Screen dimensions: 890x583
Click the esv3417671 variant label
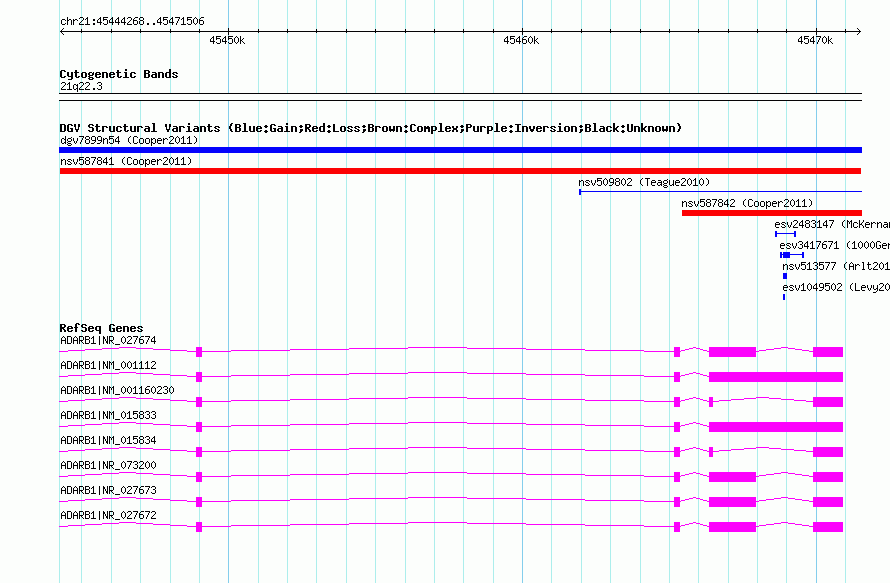pos(834,245)
